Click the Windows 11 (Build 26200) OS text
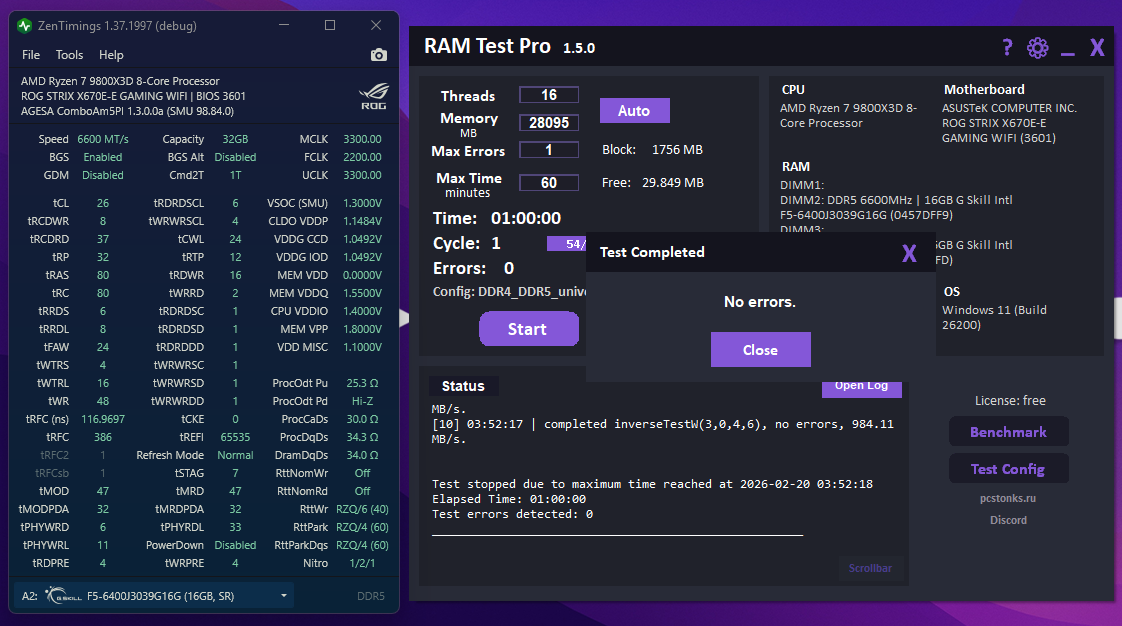Image resolution: width=1122 pixels, height=626 pixels. [994, 318]
